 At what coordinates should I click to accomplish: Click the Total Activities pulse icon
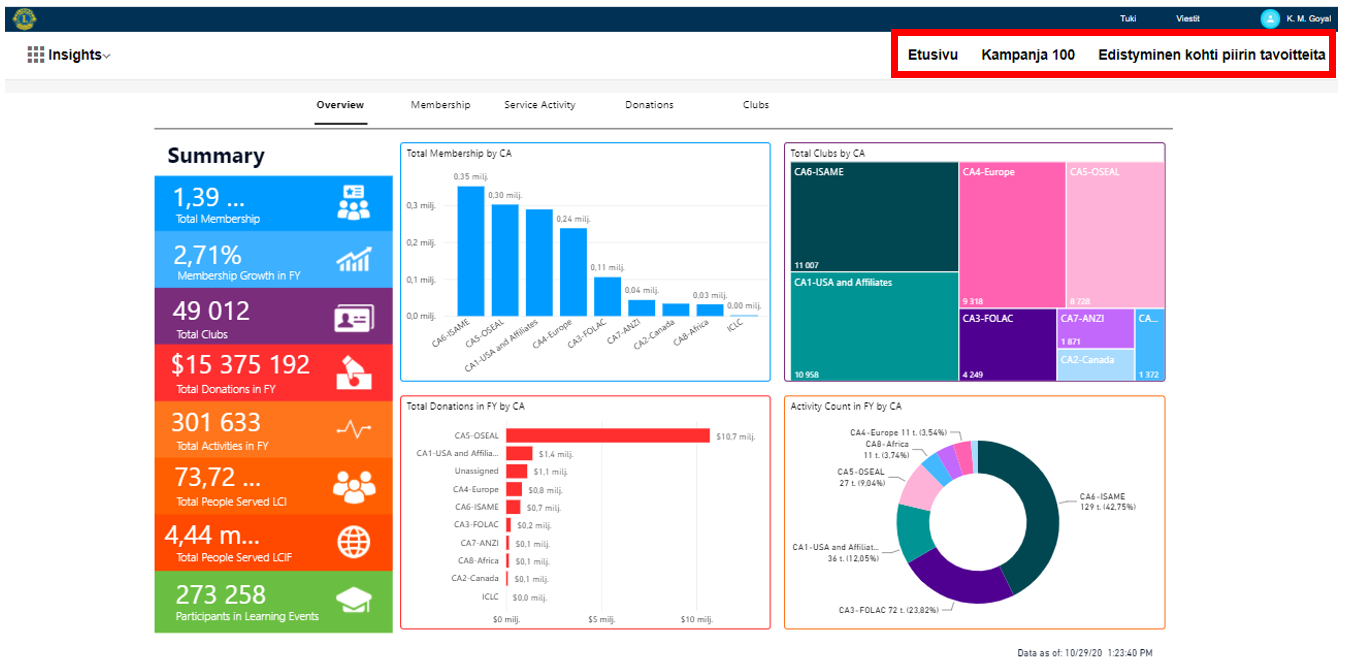pos(353,430)
